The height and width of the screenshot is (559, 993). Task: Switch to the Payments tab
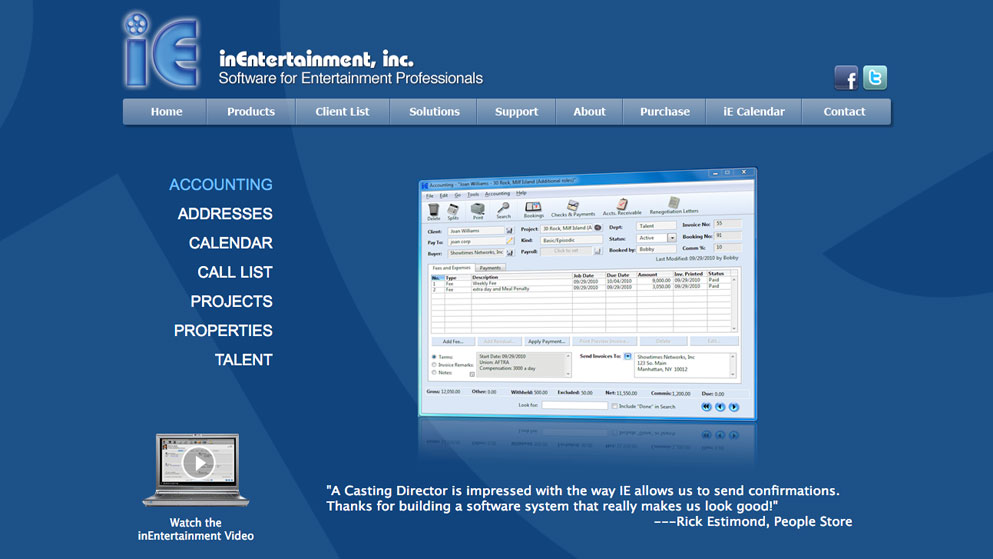coord(490,268)
